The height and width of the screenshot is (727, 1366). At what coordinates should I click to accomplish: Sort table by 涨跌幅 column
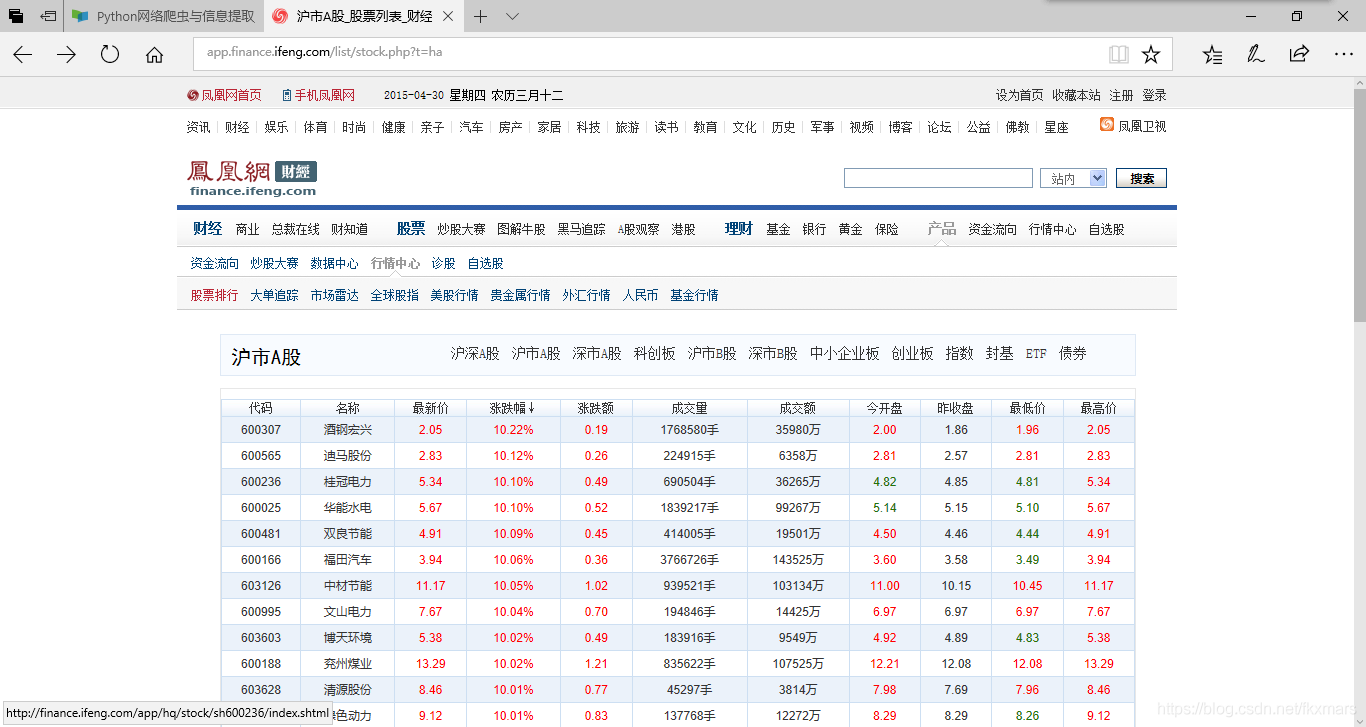513,408
